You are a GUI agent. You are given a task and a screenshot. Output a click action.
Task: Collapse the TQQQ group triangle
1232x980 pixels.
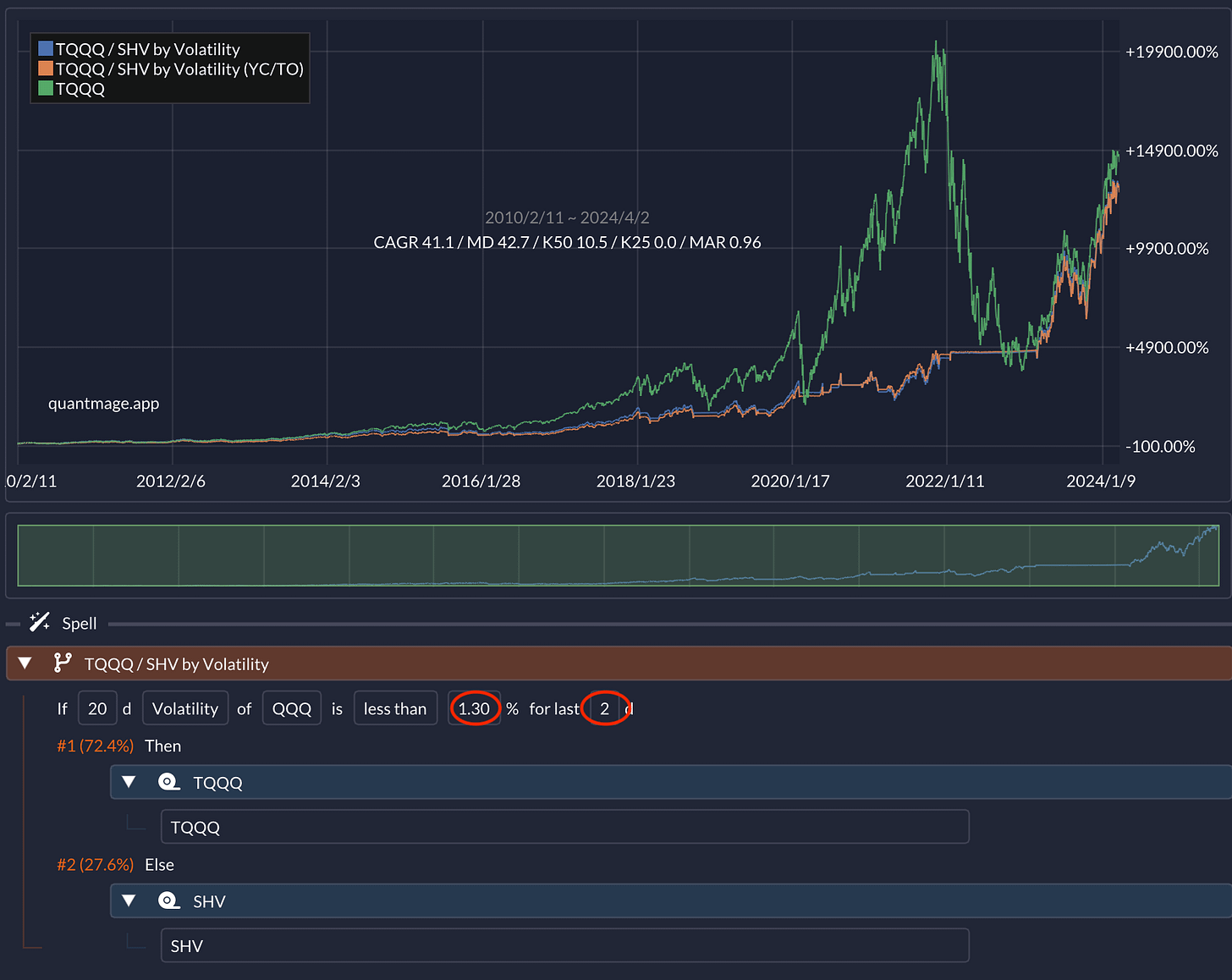(x=129, y=782)
